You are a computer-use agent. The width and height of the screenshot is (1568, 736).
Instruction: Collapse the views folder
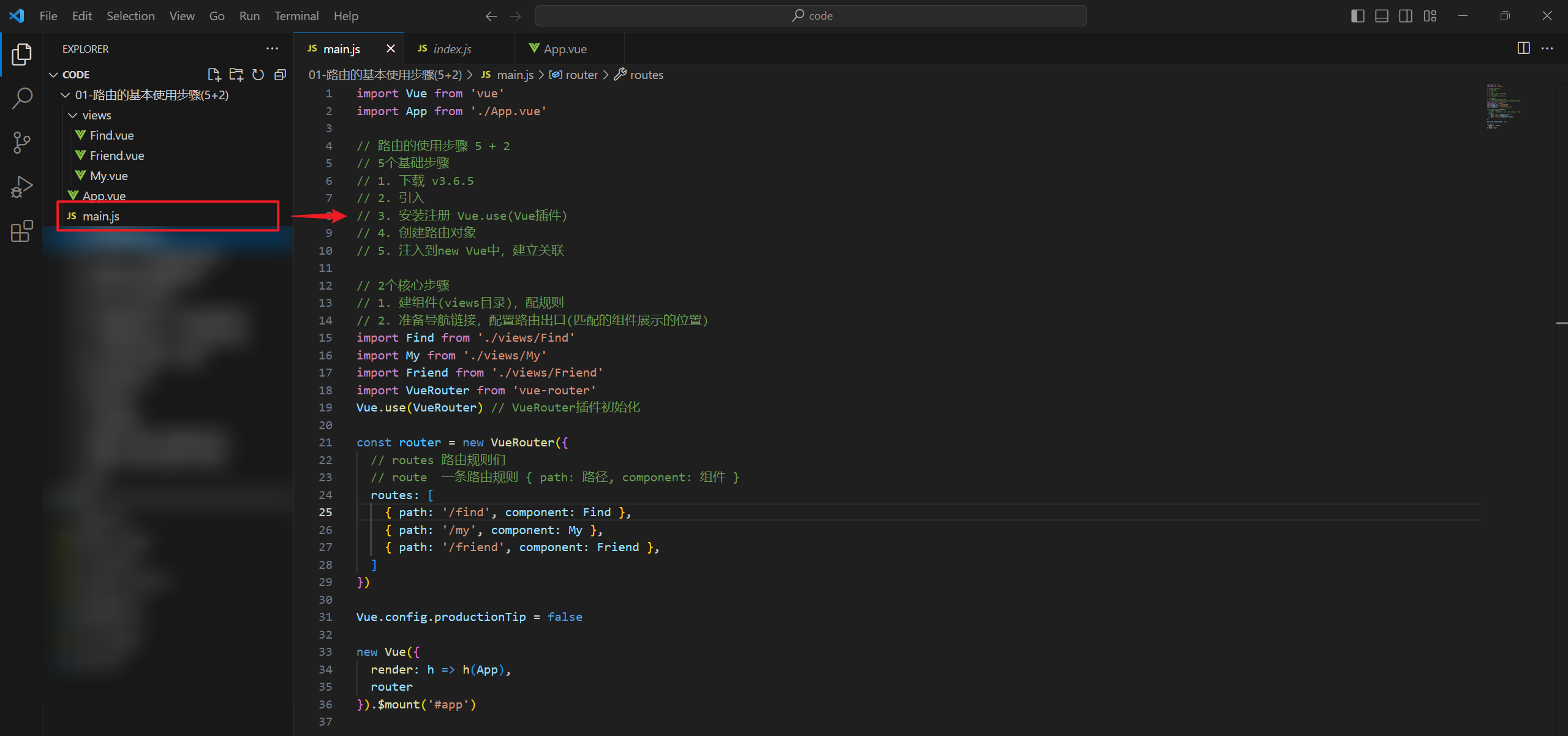click(72, 115)
